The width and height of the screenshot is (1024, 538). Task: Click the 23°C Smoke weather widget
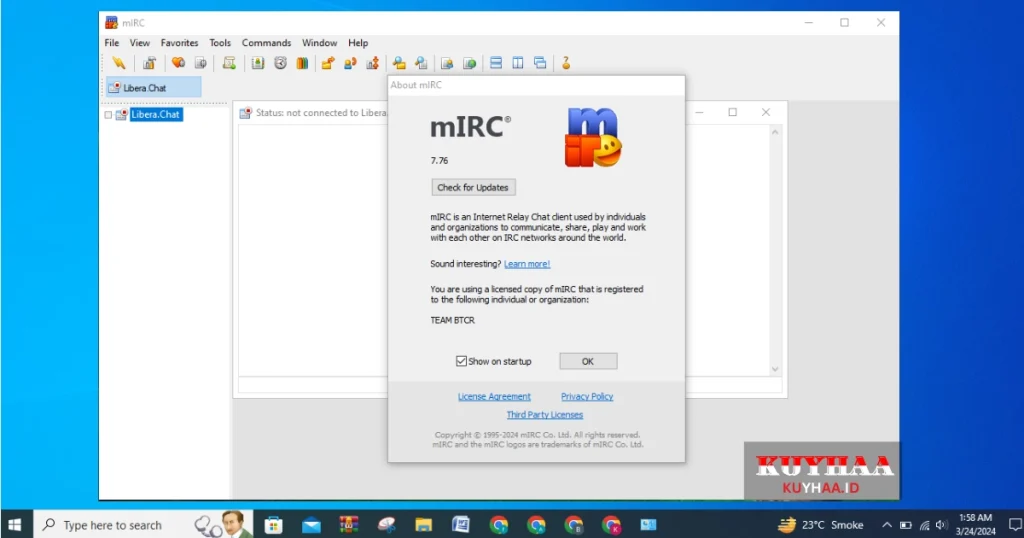point(820,524)
